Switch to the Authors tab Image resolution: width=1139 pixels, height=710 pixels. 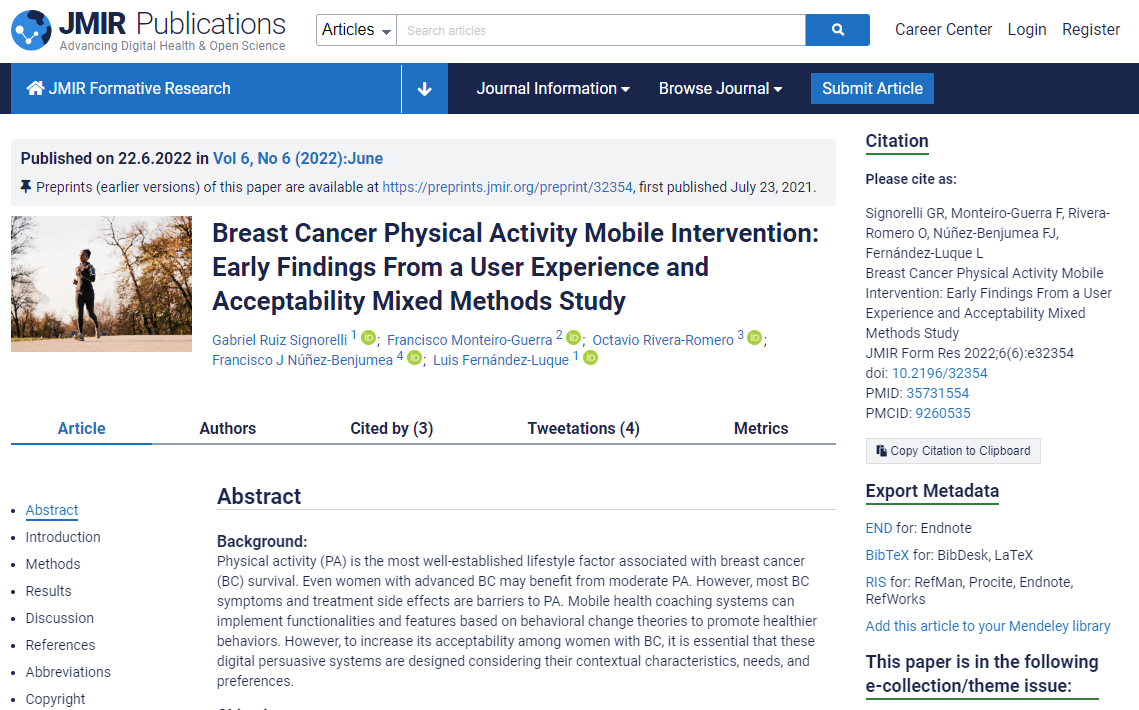[x=227, y=428]
